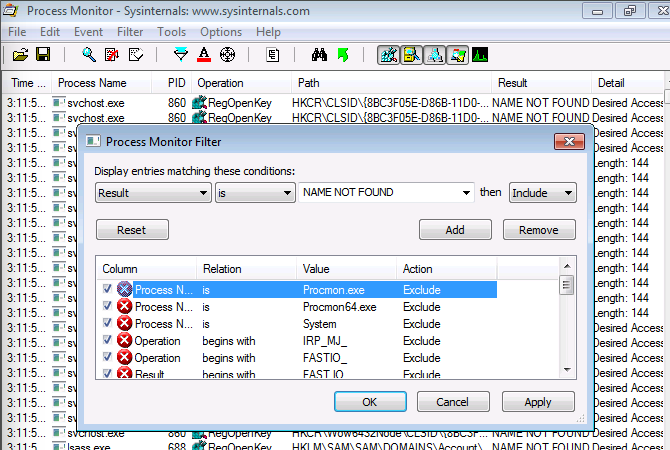This screenshot has height=450, width=670.
Task: Click the red exclude icon for IRP_MJ_
Action: (x=124, y=341)
